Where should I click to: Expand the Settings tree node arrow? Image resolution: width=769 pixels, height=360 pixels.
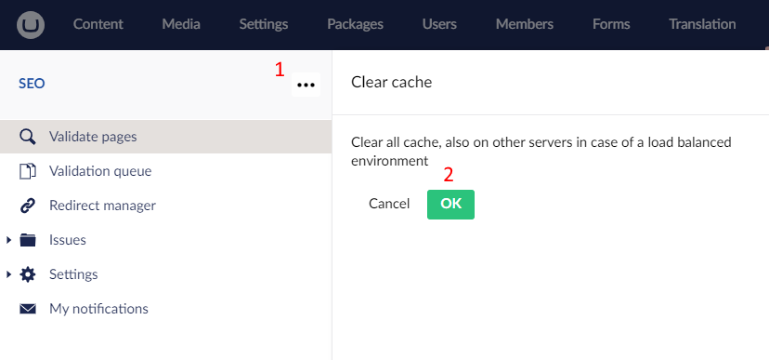8,274
